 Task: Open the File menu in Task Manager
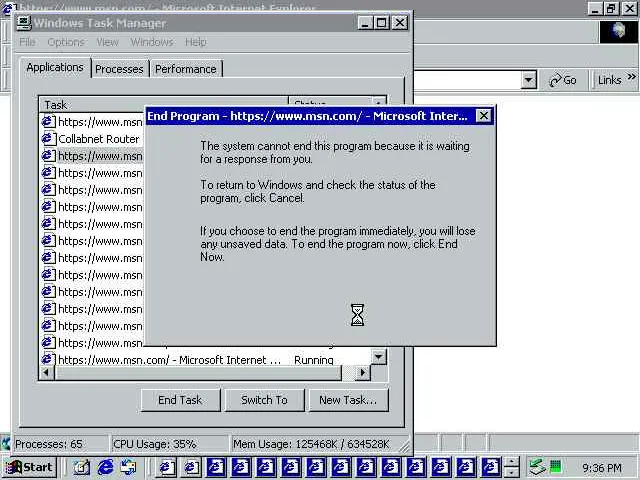point(27,42)
